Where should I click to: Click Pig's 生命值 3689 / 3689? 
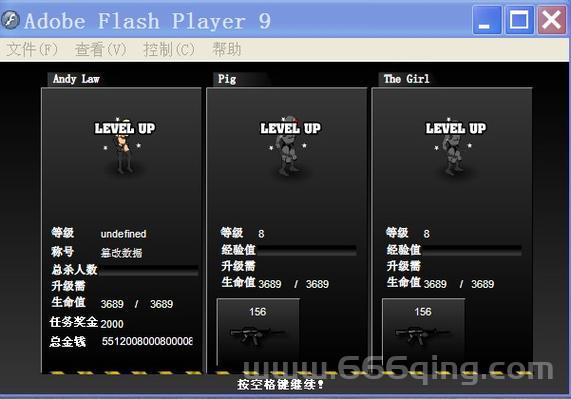point(294,284)
